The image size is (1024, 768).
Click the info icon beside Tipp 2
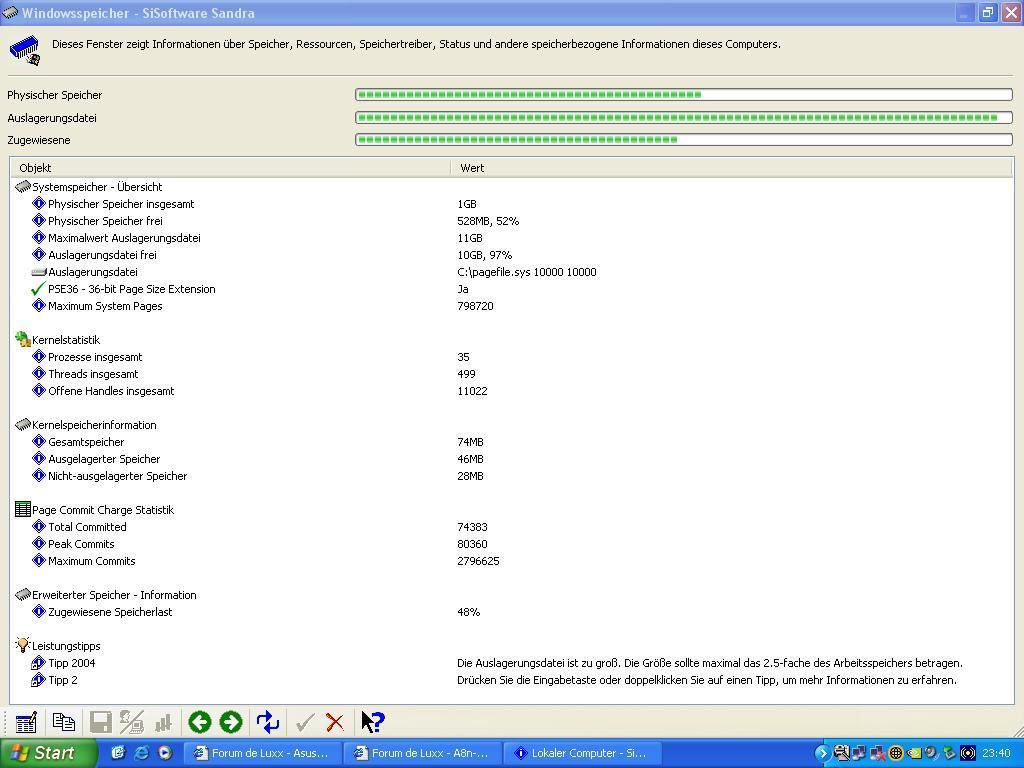pyautogui.click(x=39, y=680)
